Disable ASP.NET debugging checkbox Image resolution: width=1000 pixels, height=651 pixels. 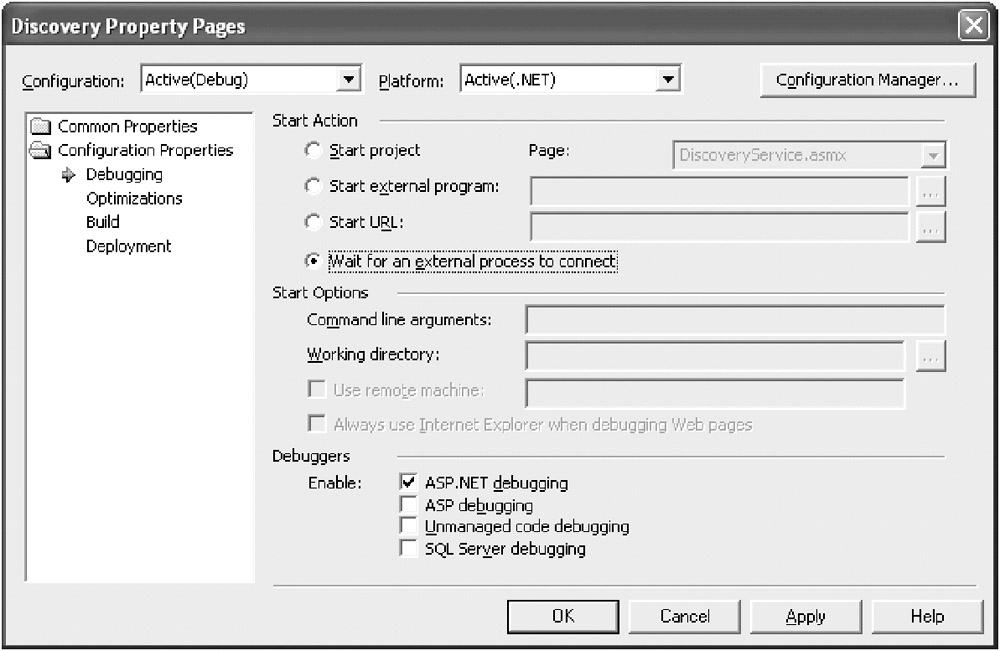(408, 483)
